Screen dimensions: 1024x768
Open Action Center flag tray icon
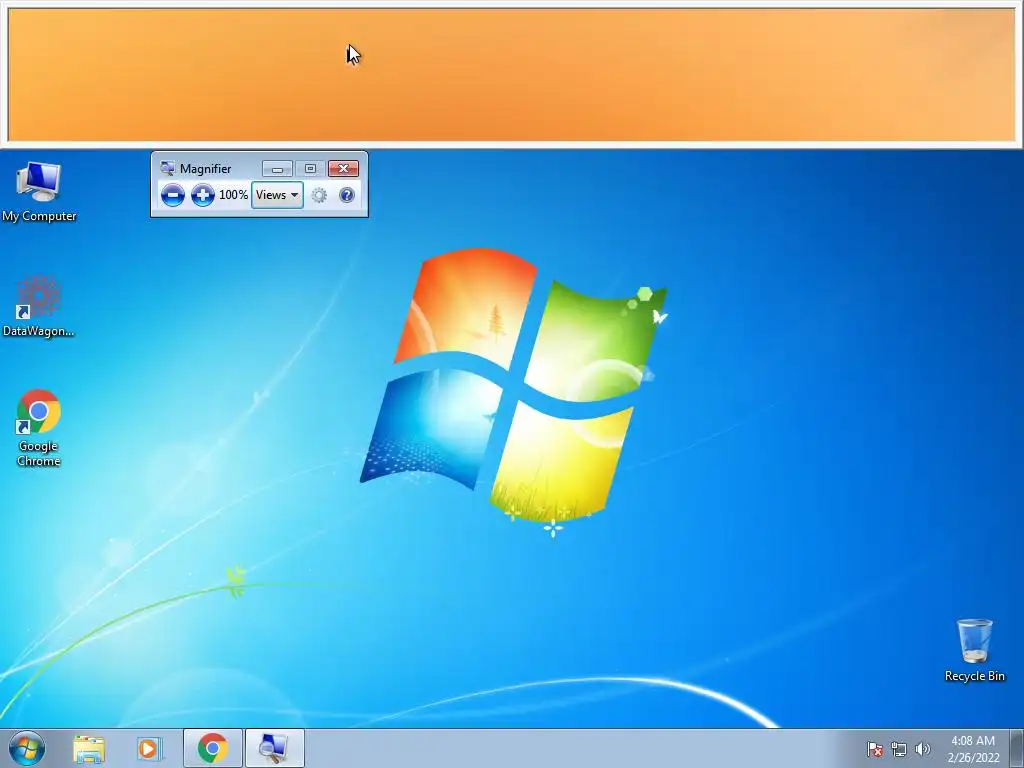pyautogui.click(x=875, y=749)
